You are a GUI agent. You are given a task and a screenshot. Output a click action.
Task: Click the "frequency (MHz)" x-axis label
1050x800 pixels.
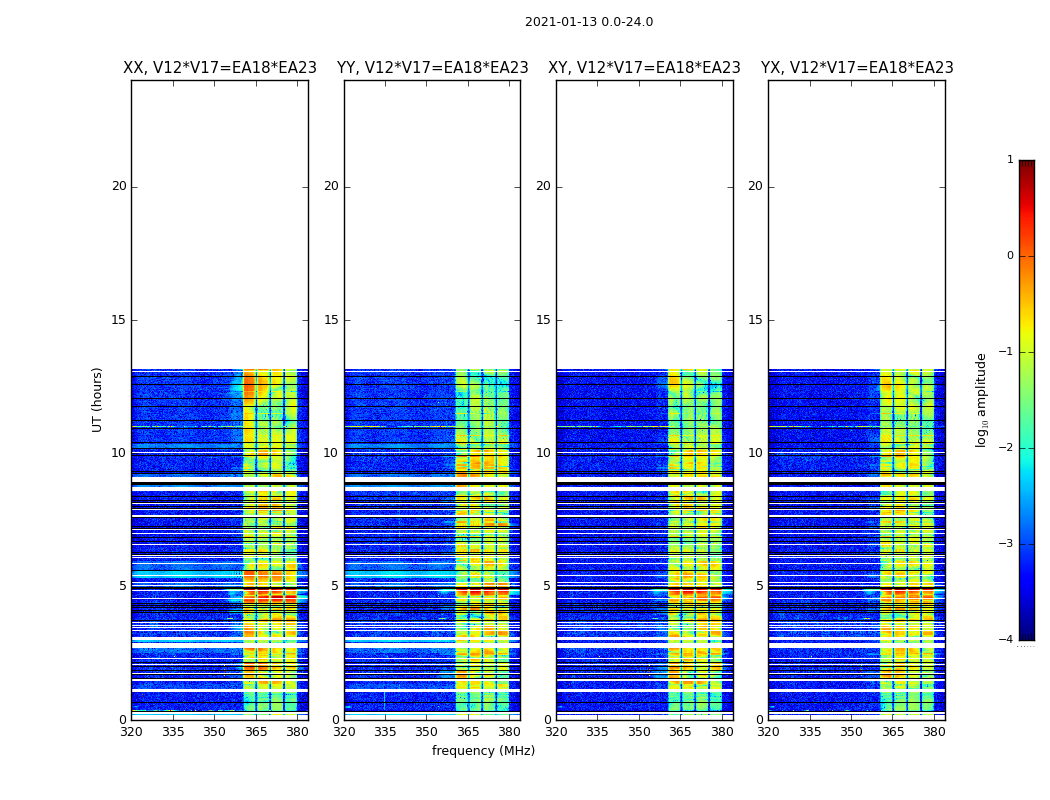click(x=483, y=751)
